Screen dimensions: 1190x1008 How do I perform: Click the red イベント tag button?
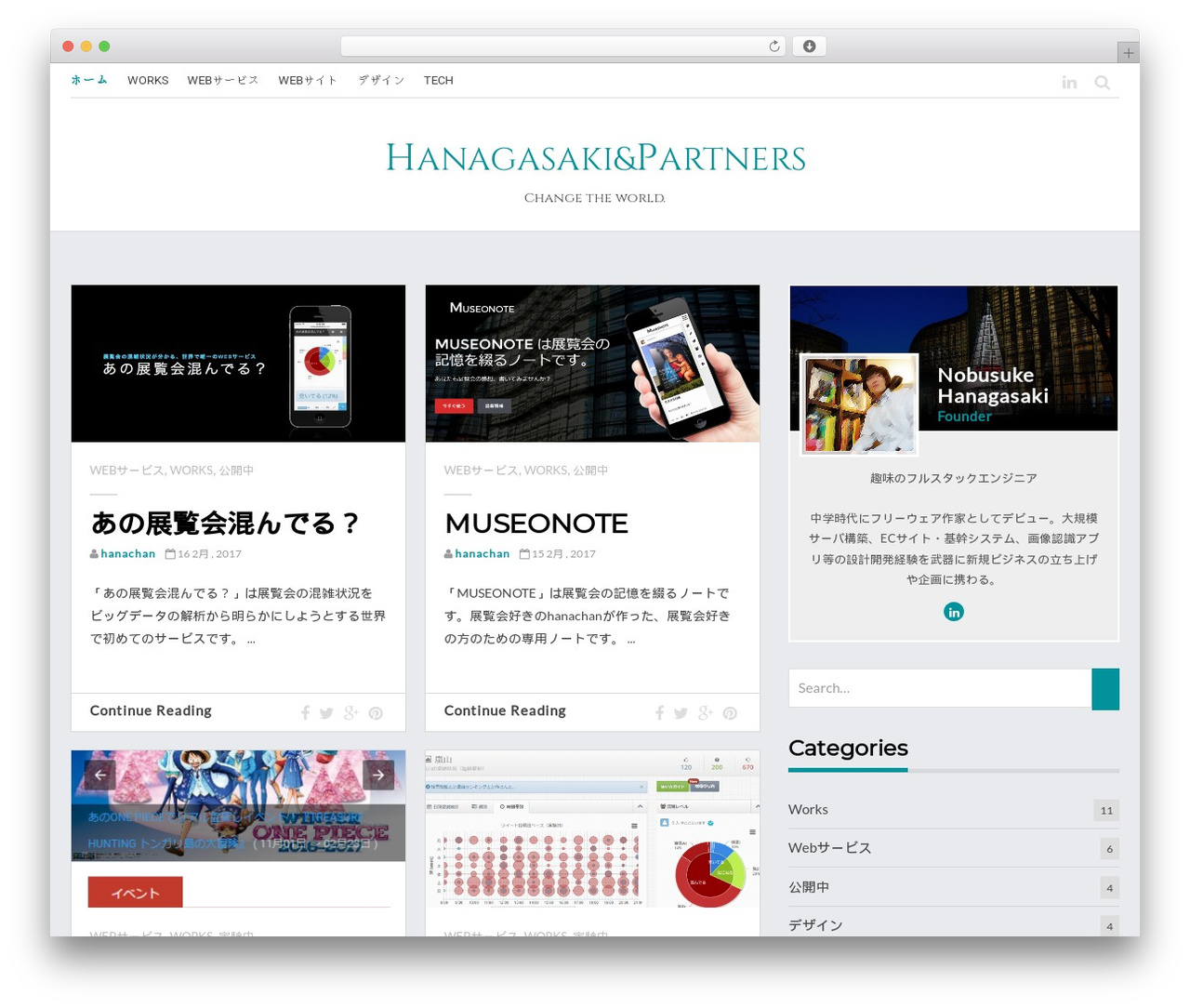point(136,893)
